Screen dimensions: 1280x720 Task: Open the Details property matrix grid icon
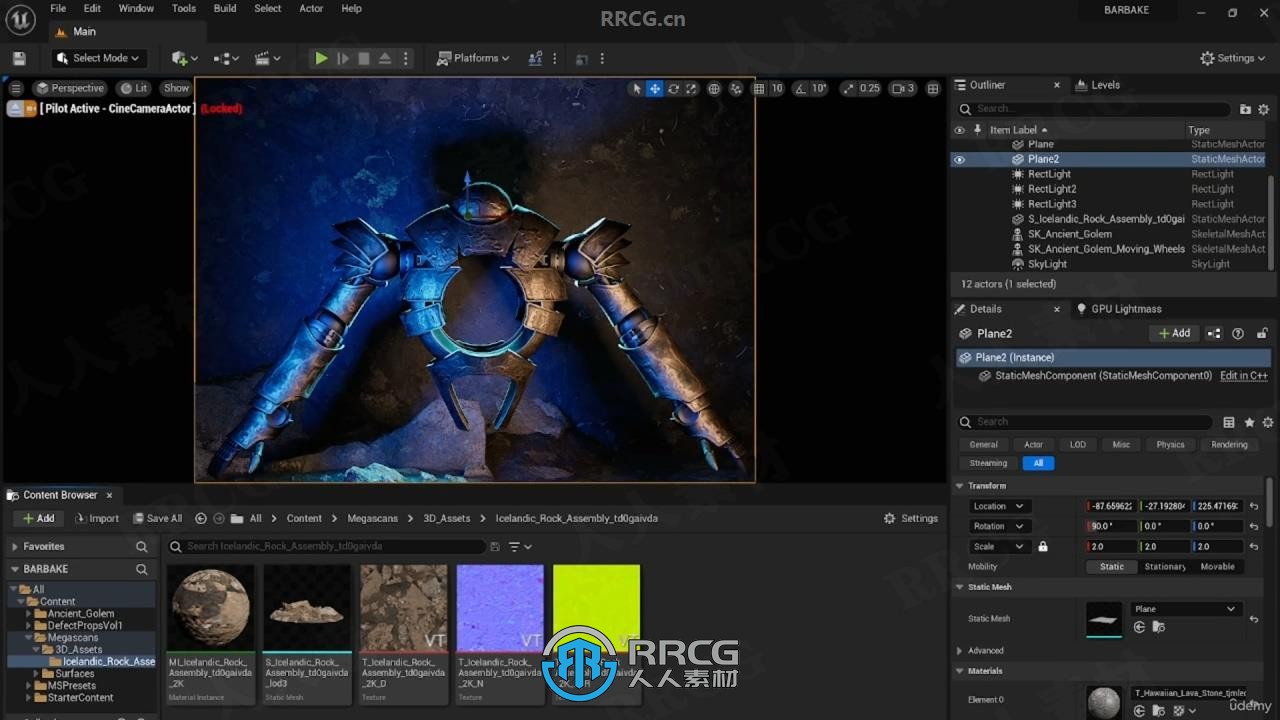tap(1229, 422)
